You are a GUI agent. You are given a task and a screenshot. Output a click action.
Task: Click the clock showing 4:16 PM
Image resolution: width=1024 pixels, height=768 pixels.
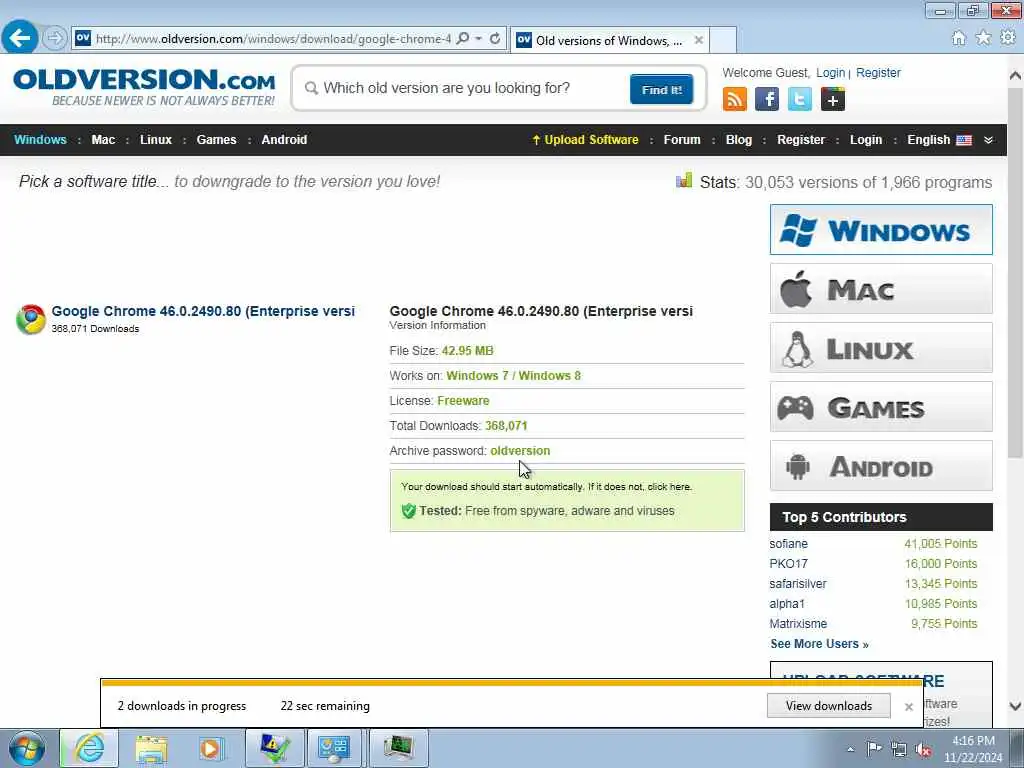coord(973,741)
